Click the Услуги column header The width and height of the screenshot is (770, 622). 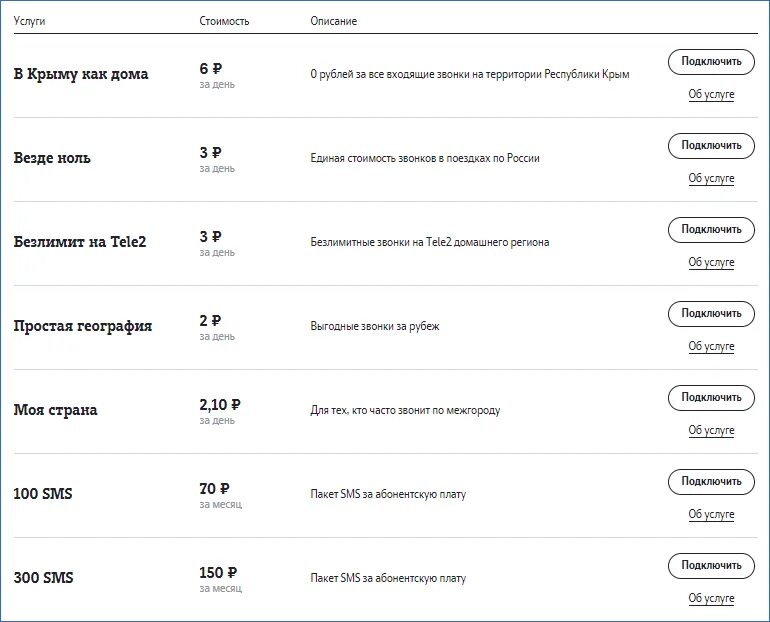(x=30, y=21)
